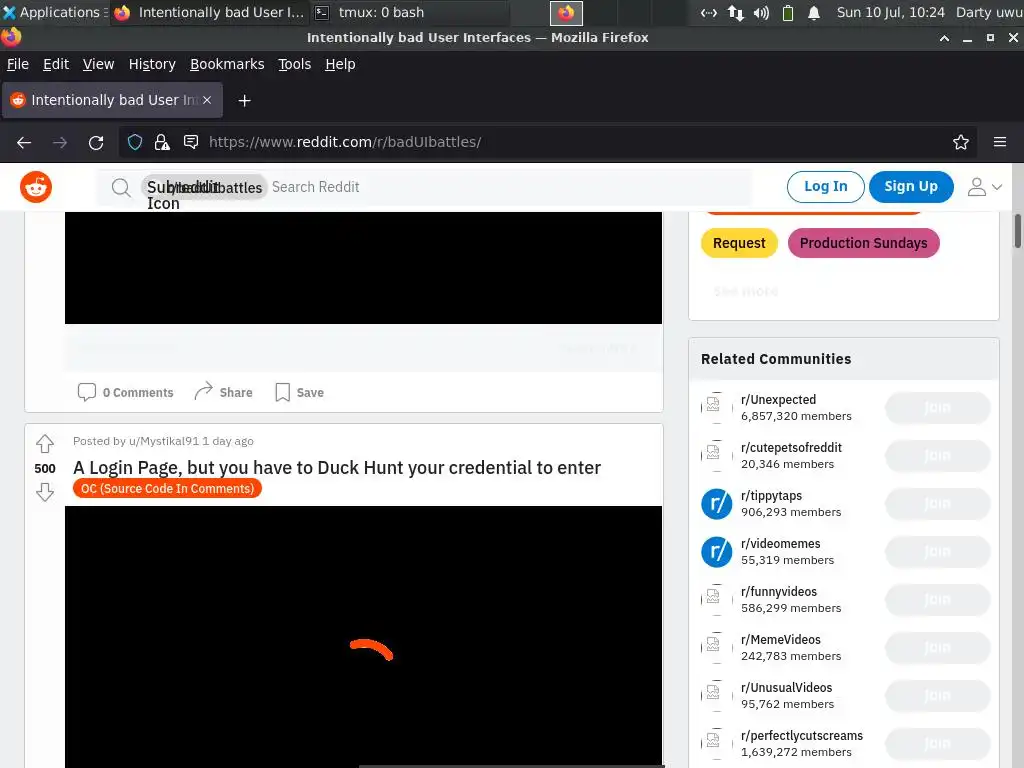Select the Request flair filter
This screenshot has width=1024, height=768.
739,243
